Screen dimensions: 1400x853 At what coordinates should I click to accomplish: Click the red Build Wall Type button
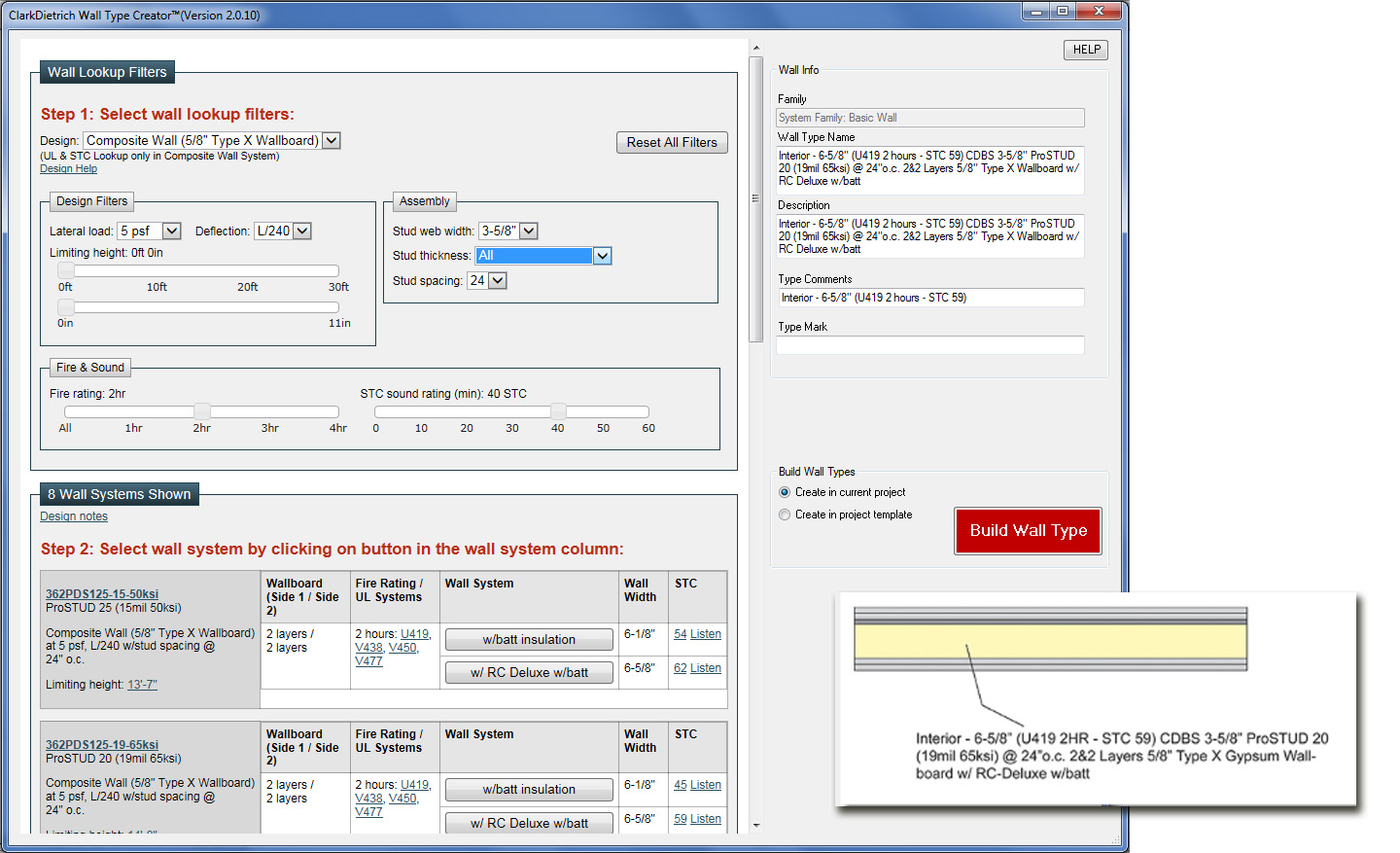coord(1029,531)
